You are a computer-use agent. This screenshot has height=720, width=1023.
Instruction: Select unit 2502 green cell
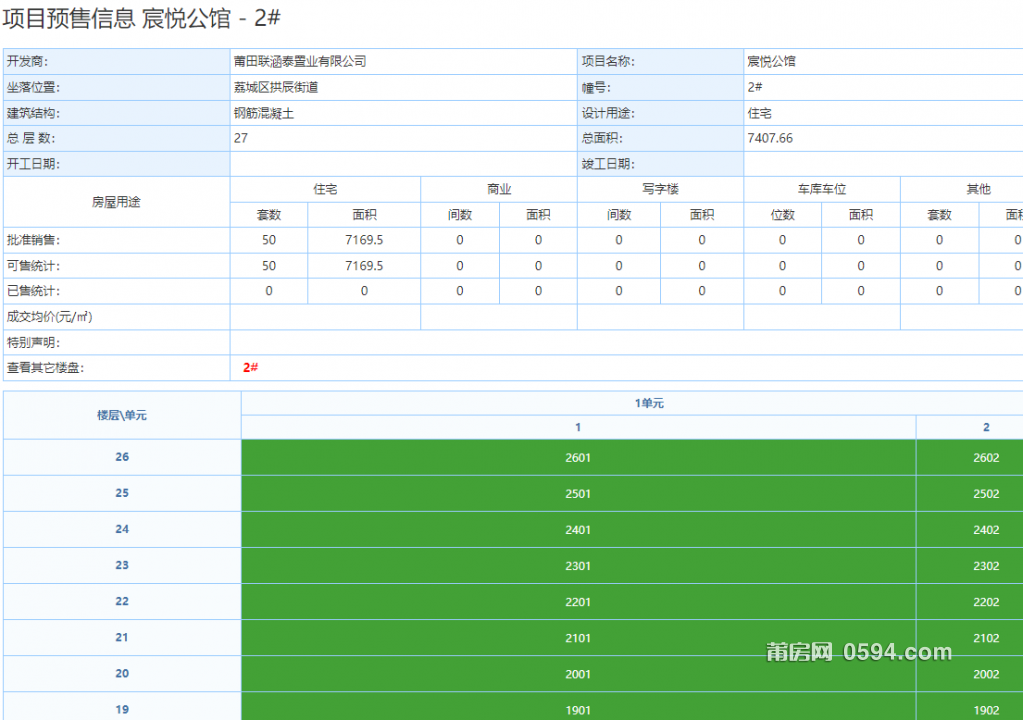(x=970, y=494)
